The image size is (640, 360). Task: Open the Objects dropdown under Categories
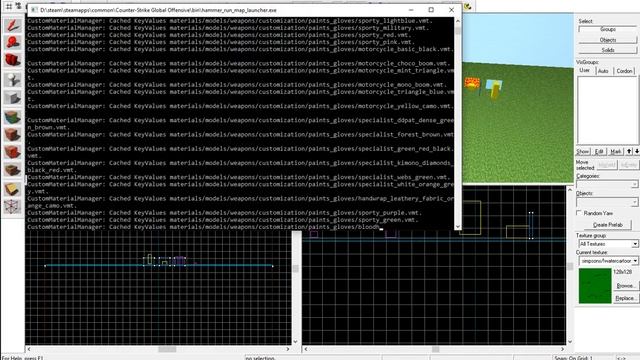coord(607,202)
